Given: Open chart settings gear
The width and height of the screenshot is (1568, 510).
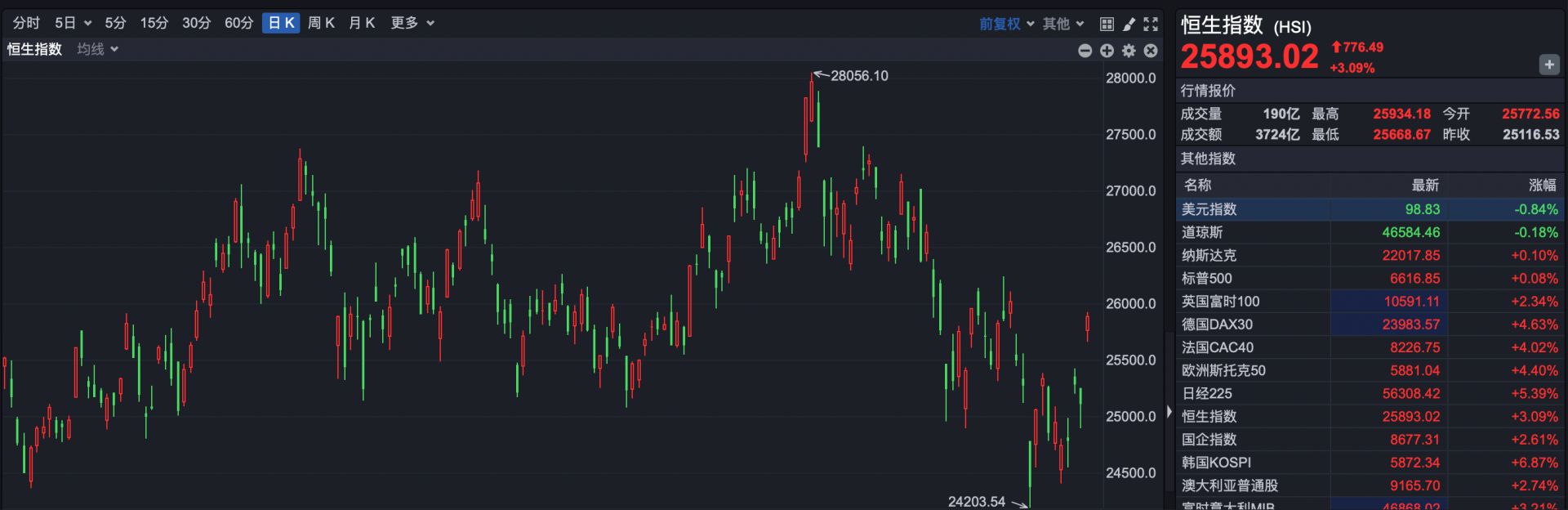Looking at the screenshot, I should [1129, 51].
